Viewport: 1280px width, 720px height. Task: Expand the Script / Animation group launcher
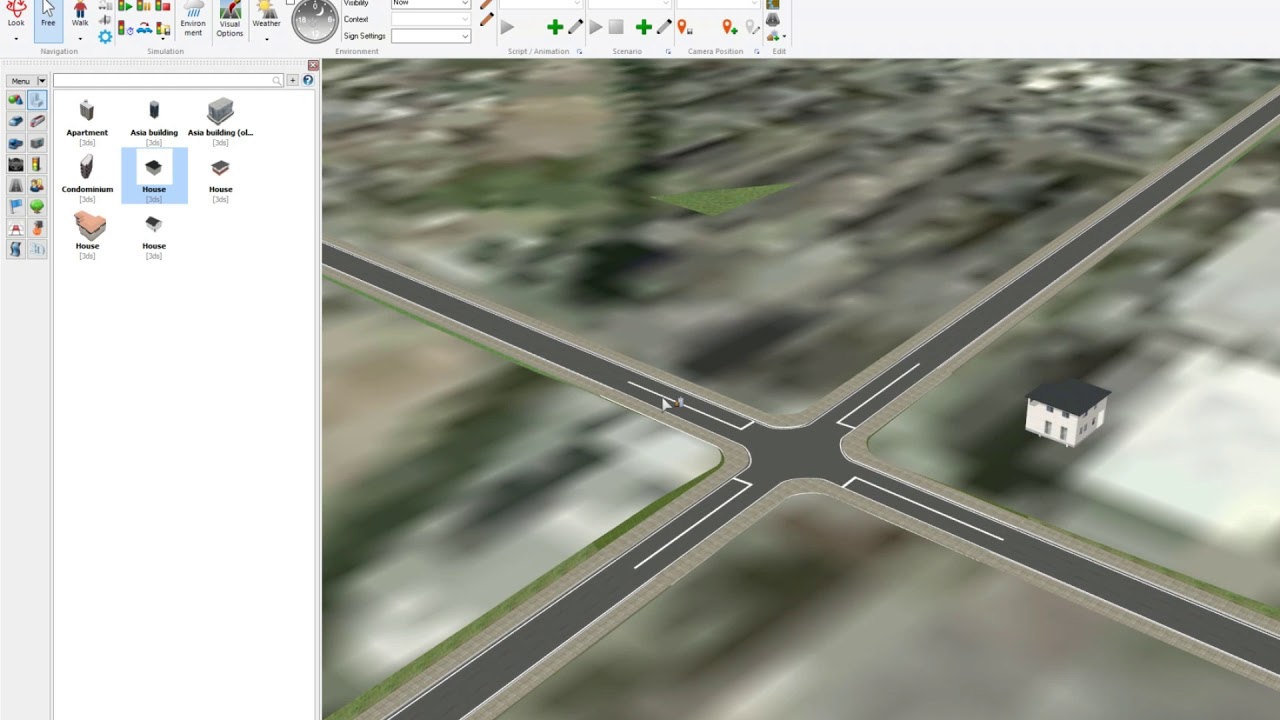click(x=579, y=51)
